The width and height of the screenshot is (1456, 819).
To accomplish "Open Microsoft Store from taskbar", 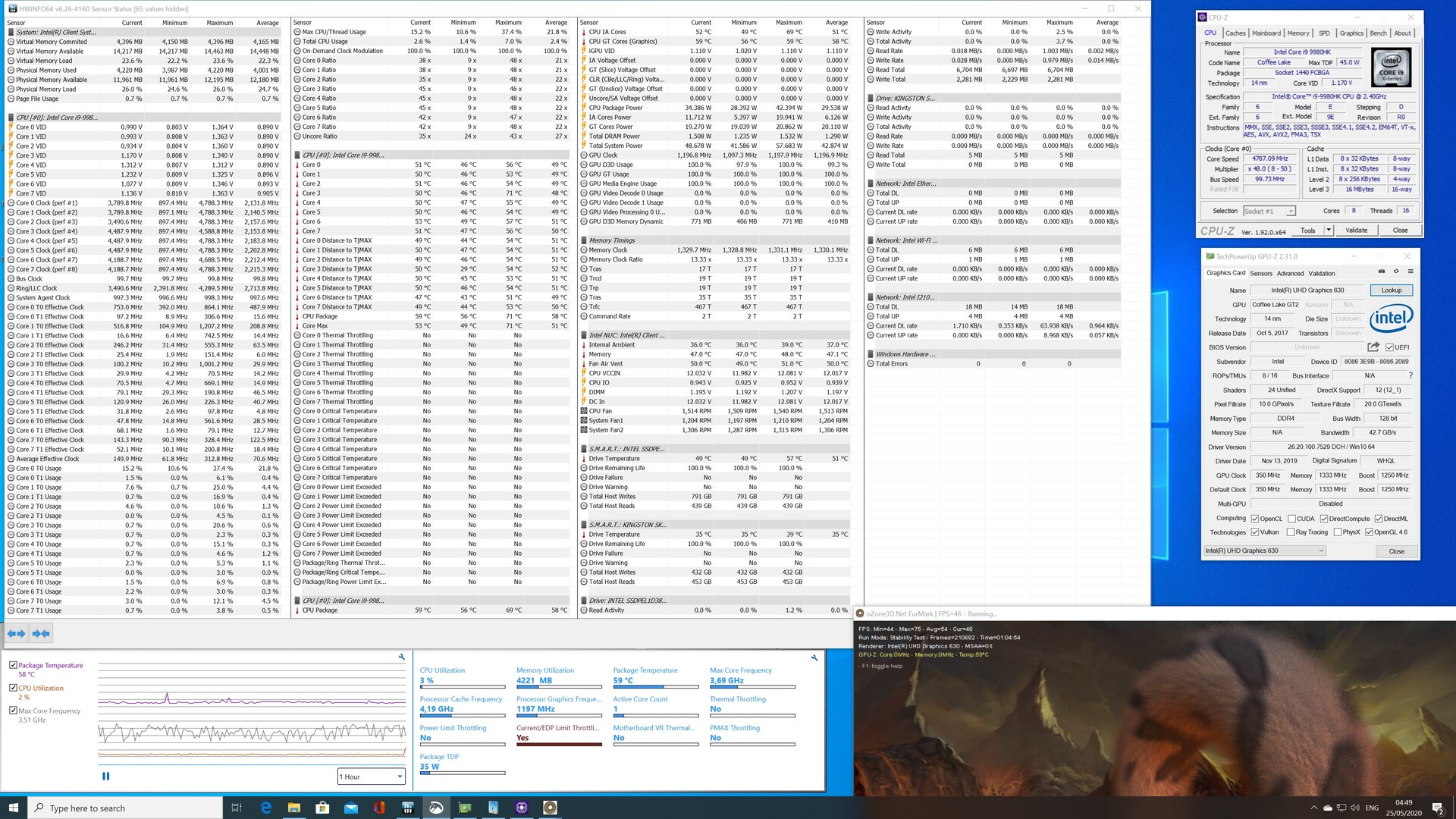I will tap(322, 808).
